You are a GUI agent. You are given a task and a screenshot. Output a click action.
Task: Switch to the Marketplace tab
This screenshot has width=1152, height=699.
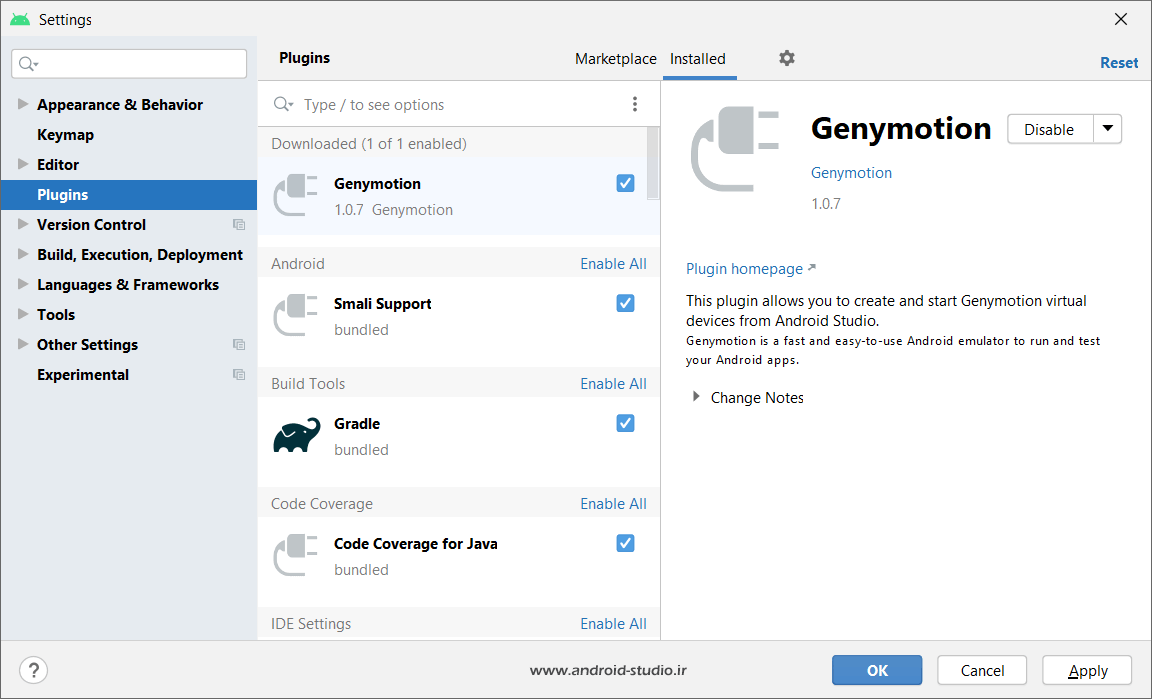coord(615,59)
